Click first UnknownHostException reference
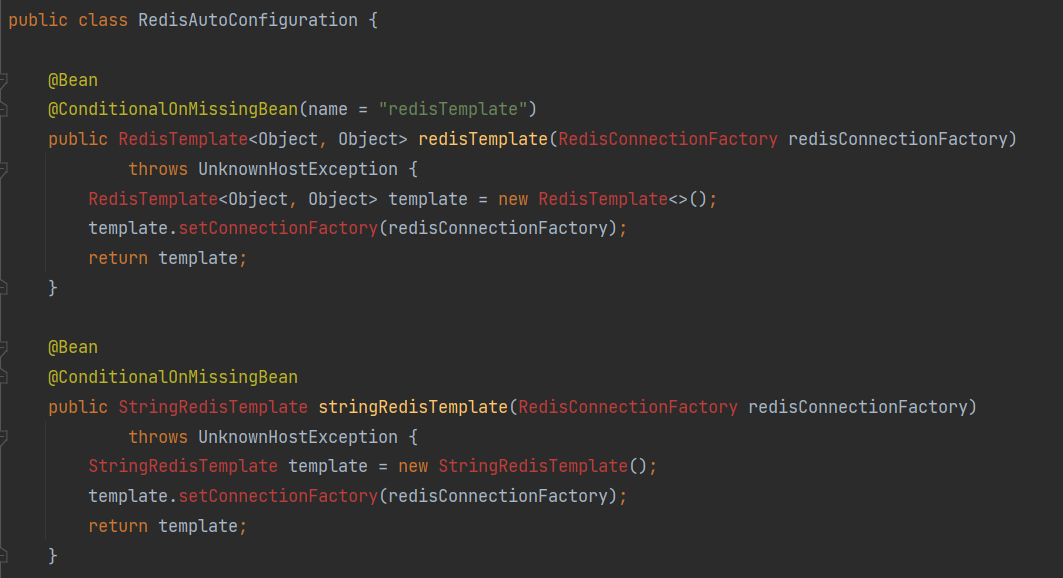This screenshot has height=578, width=1063. click(298, 169)
